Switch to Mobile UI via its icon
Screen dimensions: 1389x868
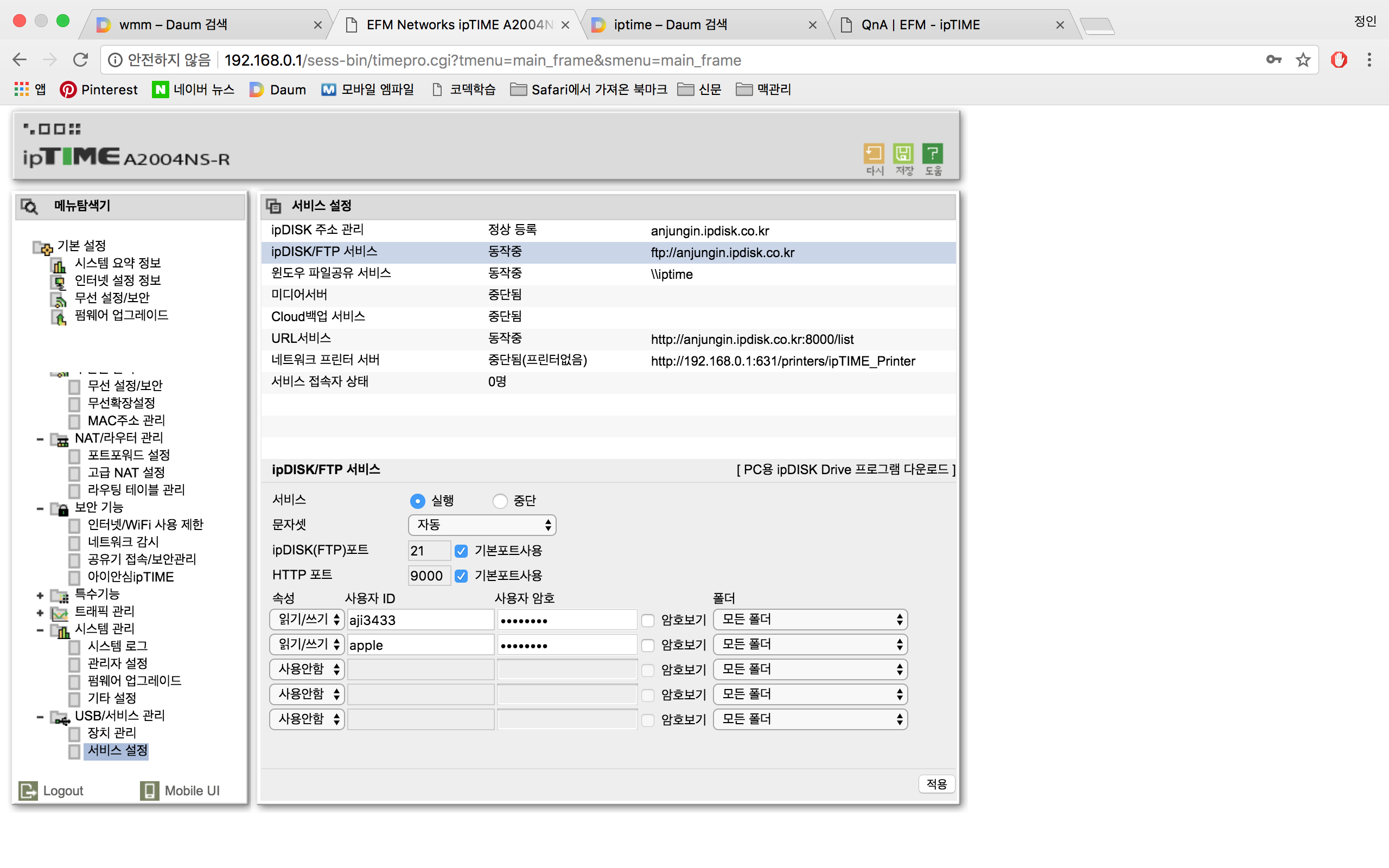[149, 790]
